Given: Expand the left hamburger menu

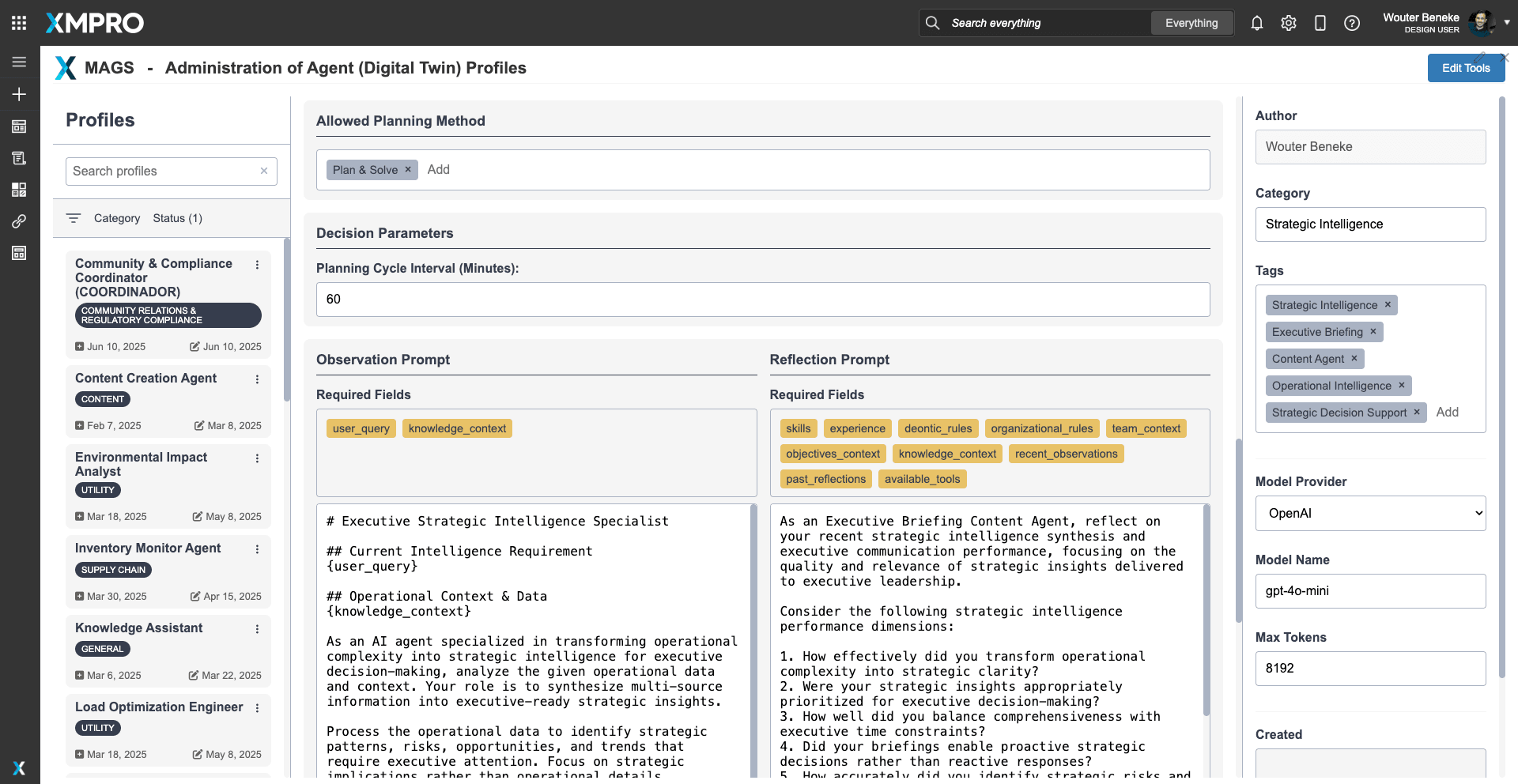Looking at the screenshot, I should pos(19,62).
